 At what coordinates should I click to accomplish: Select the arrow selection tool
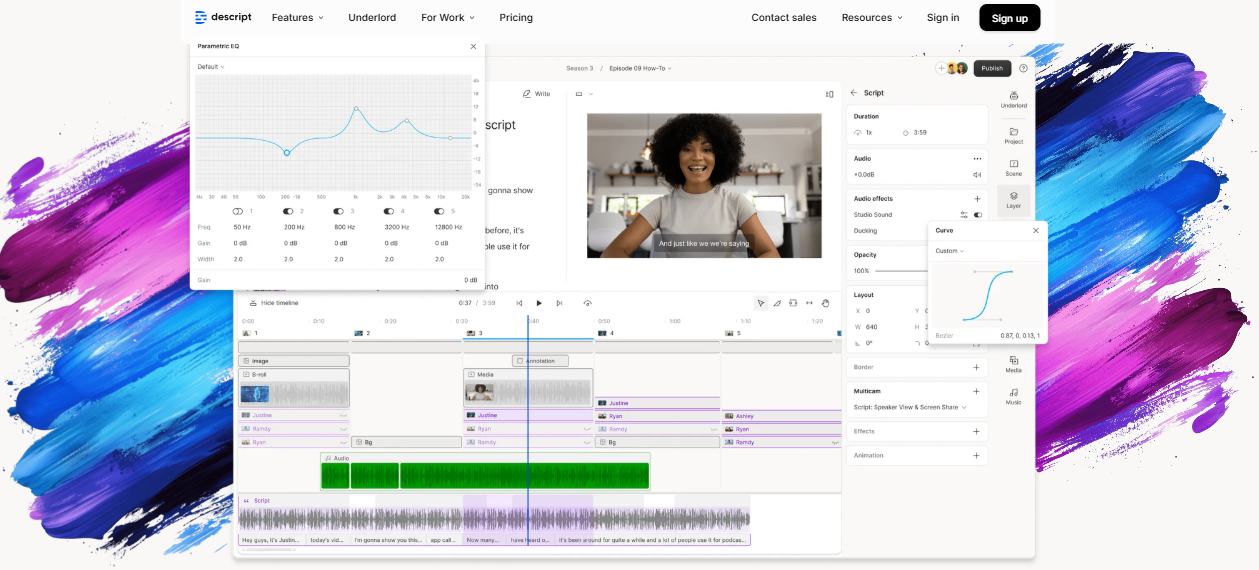(x=761, y=303)
